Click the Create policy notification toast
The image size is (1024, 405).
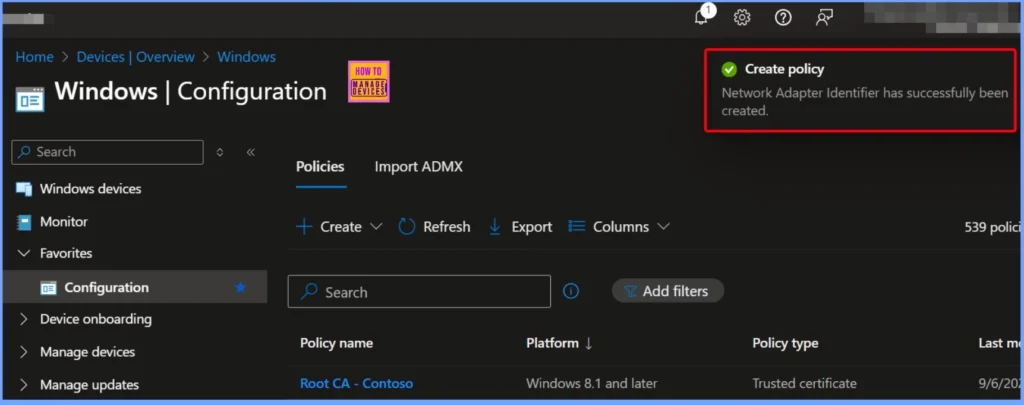coord(860,89)
